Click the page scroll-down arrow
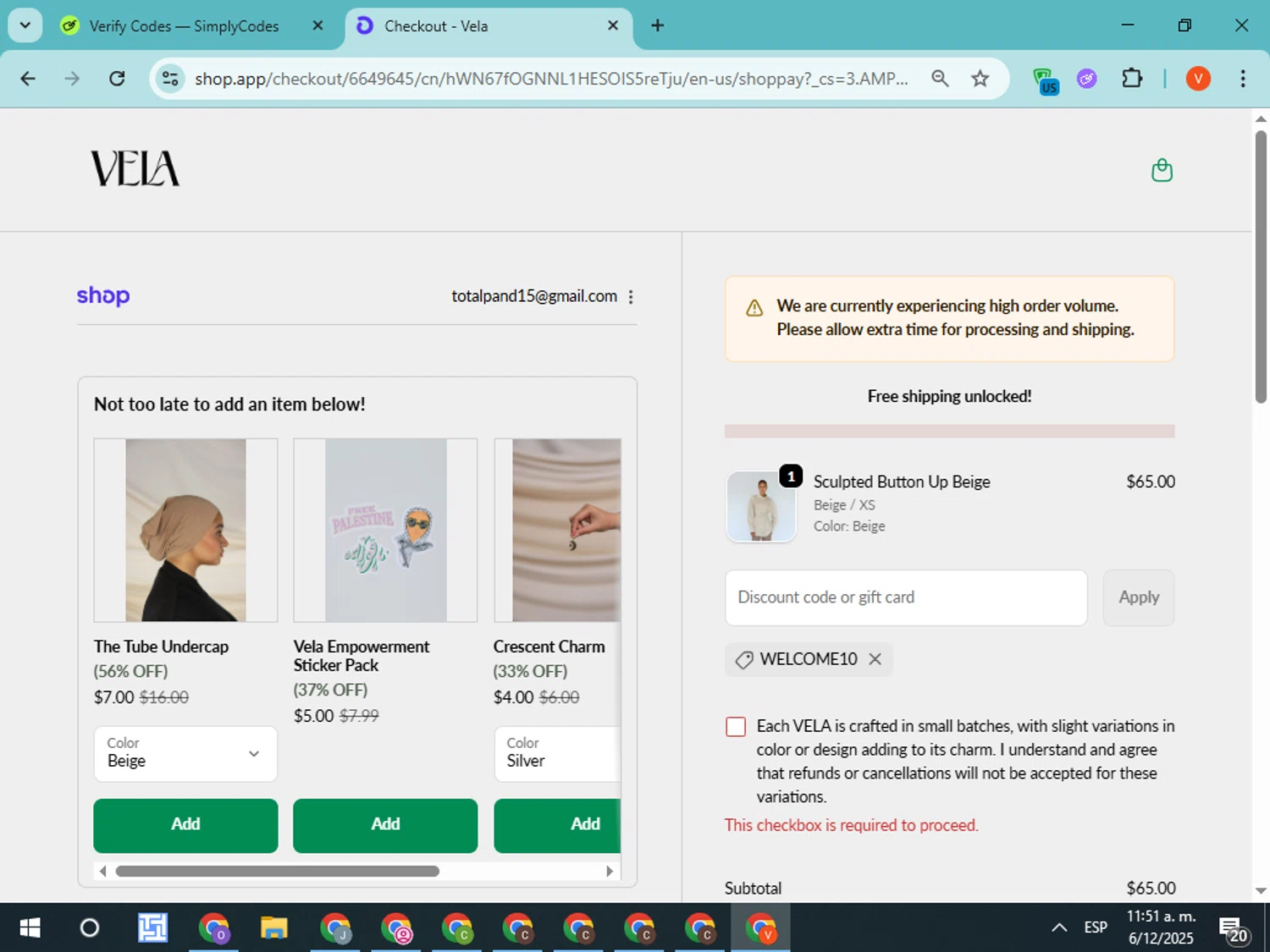This screenshot has width=1270, height=952. [x=1261, y=890]
